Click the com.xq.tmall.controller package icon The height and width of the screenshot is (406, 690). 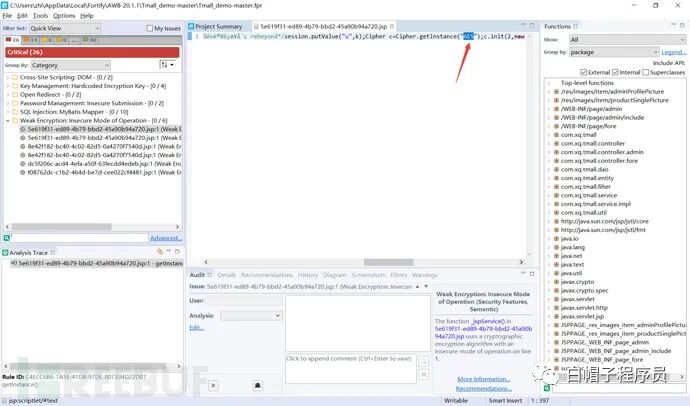point(556,143)
